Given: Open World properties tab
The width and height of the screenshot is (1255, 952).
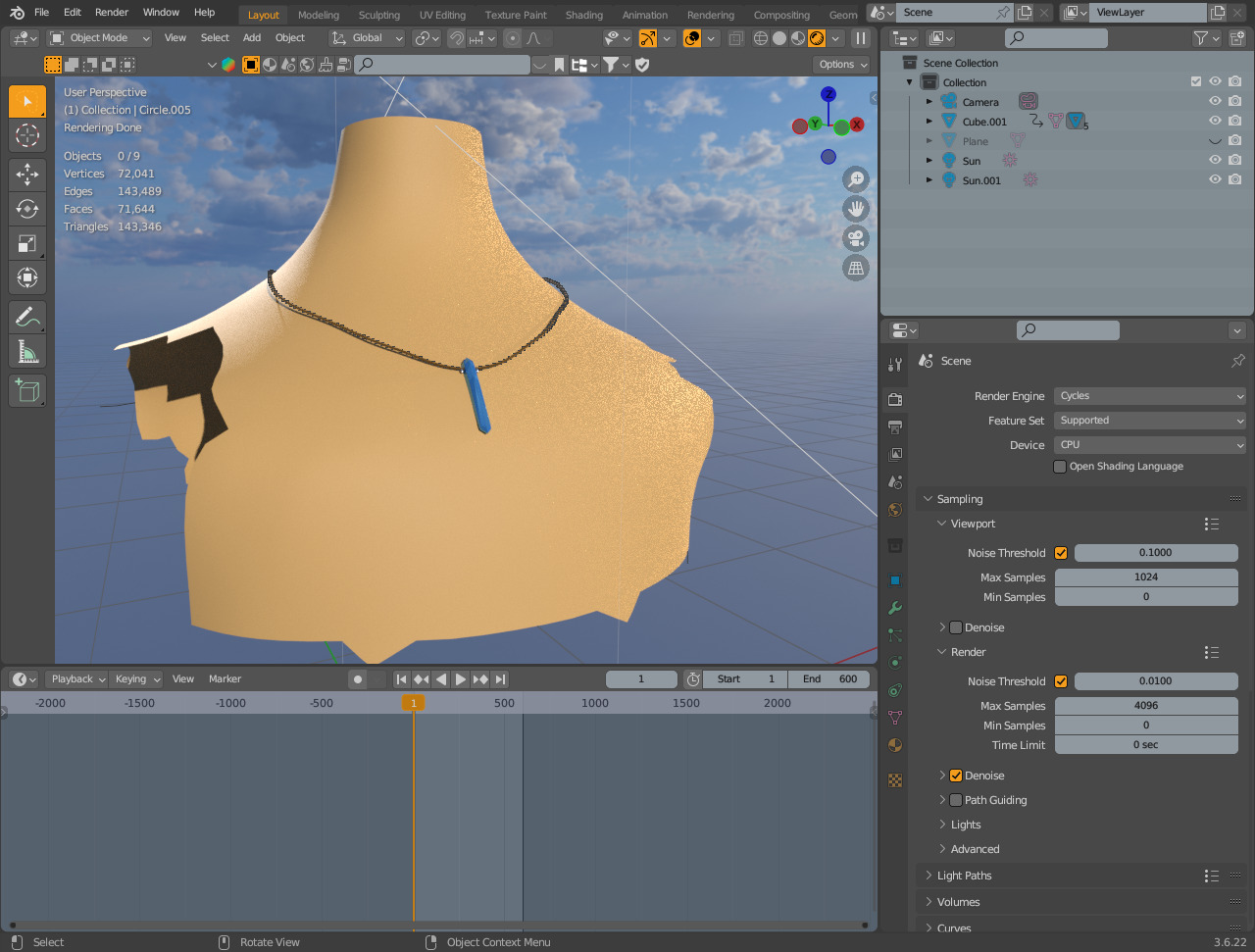Looking at the screenshot, I should (x=895, y=510).
